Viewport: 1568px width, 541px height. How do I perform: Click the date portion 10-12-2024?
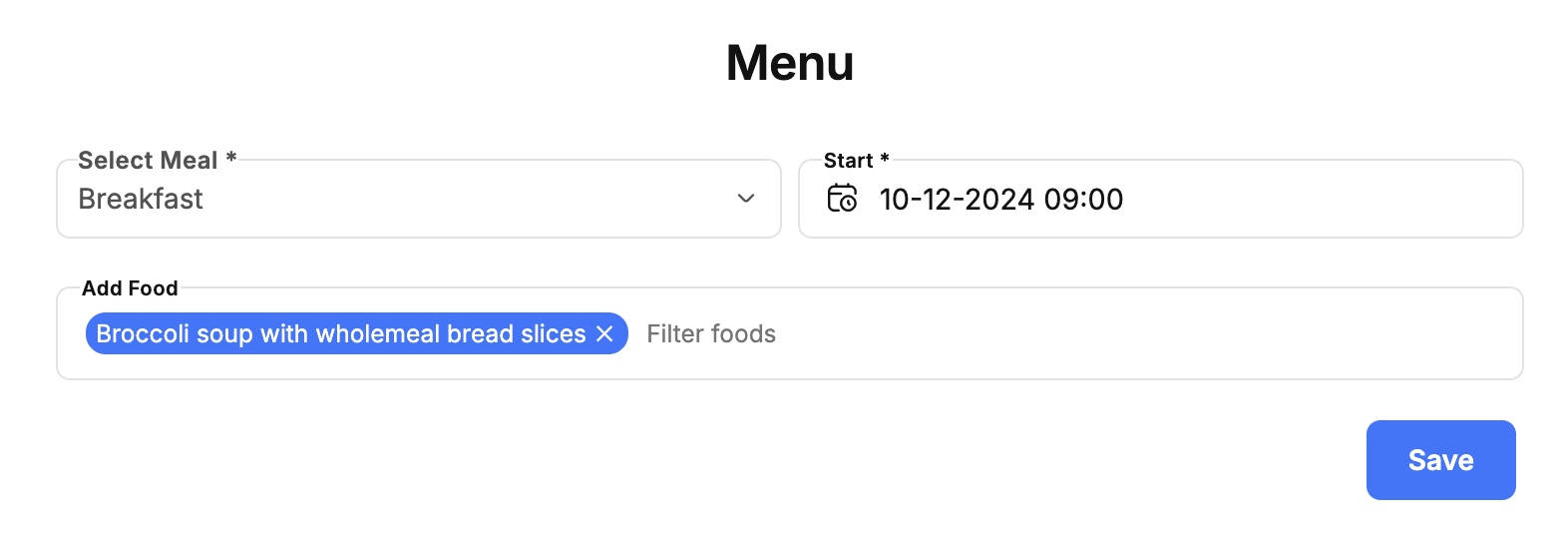[957, 200]
